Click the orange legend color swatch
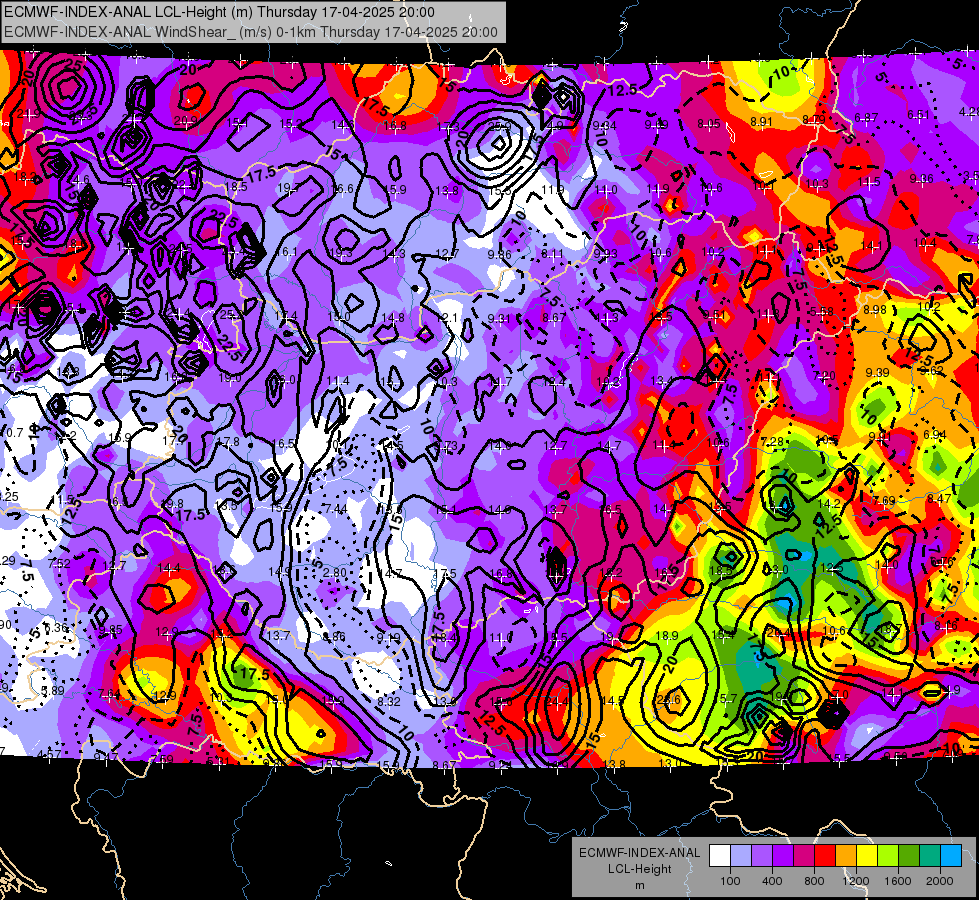 (x=846, y=856)
